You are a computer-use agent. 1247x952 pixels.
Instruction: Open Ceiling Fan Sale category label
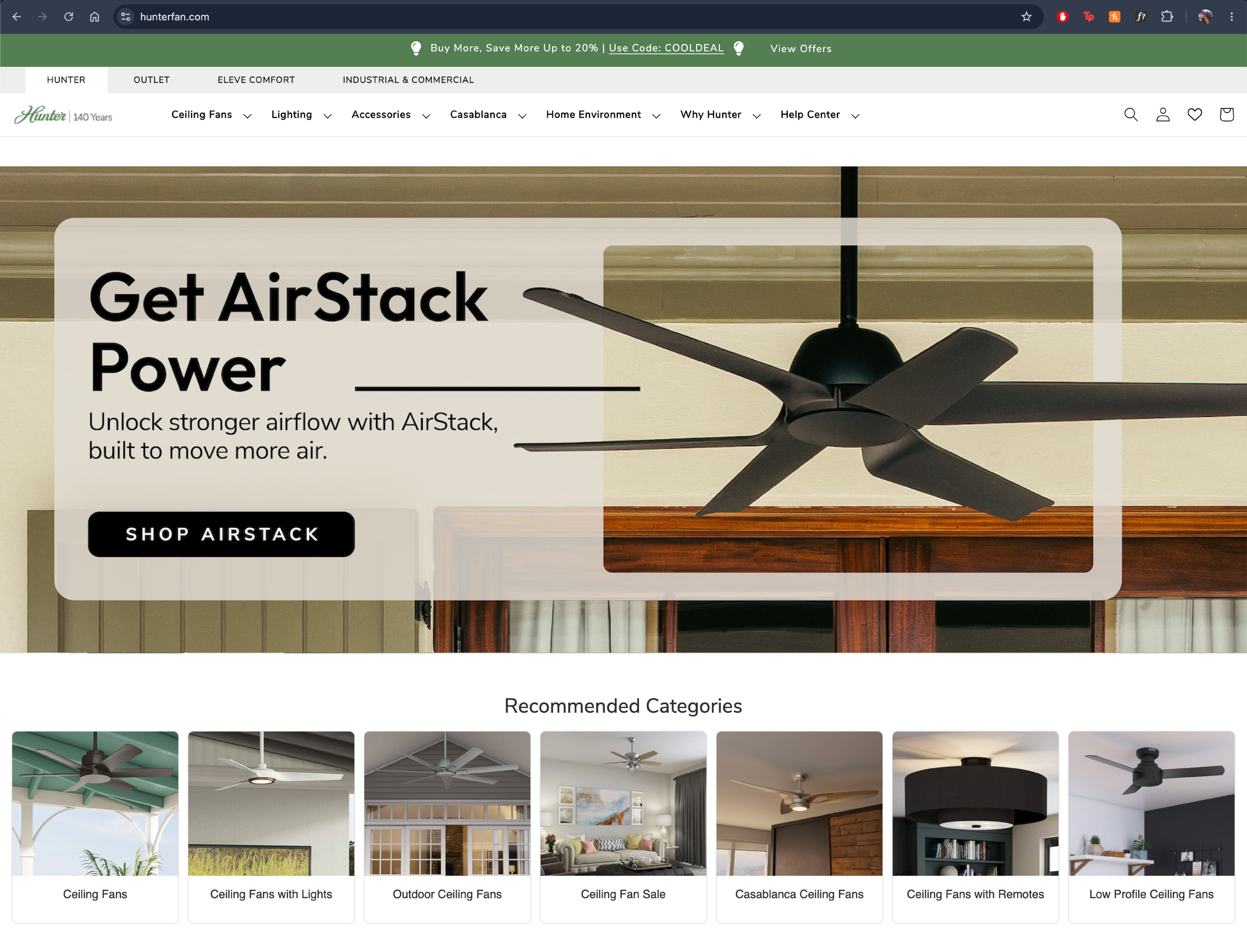[x=623, y=894]
